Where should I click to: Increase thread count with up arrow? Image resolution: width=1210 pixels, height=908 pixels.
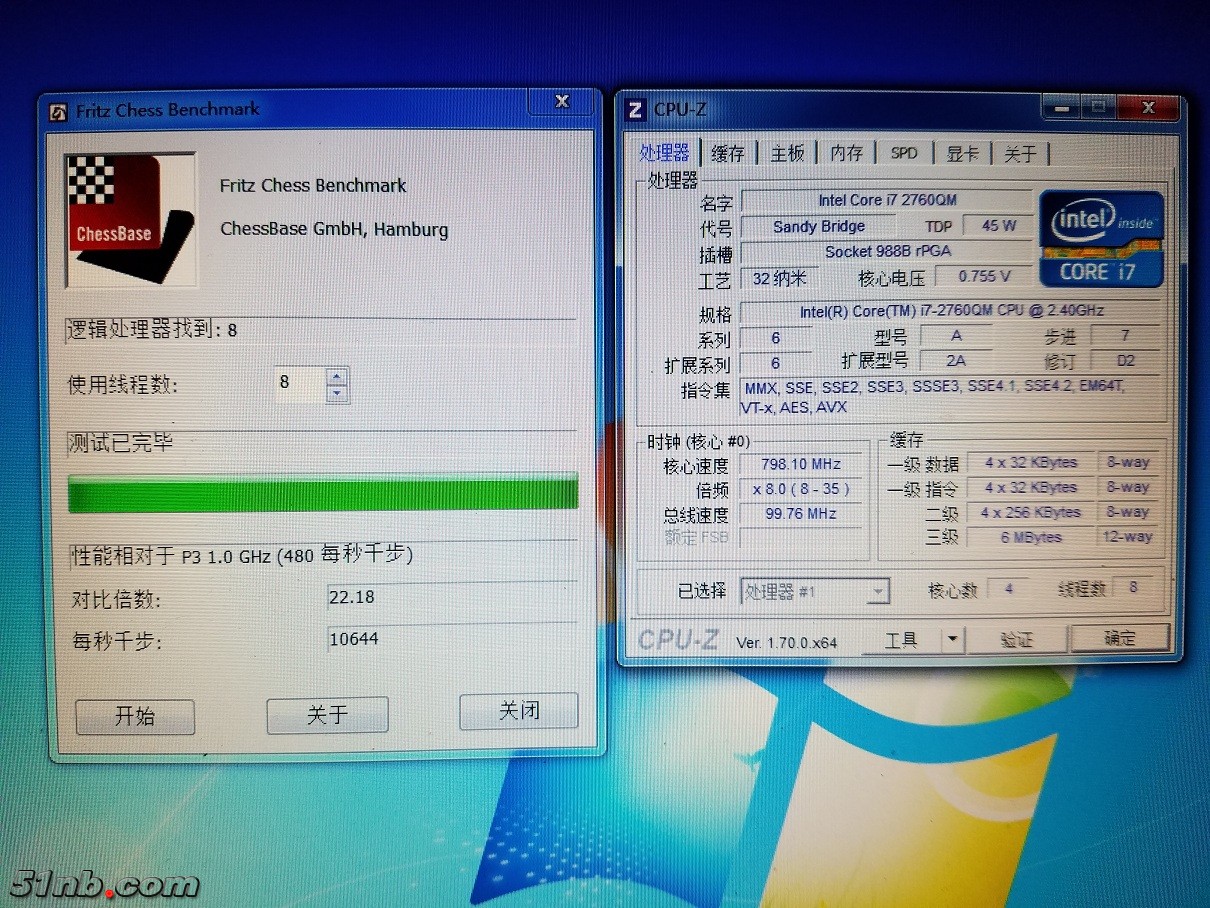pos(337,376)
